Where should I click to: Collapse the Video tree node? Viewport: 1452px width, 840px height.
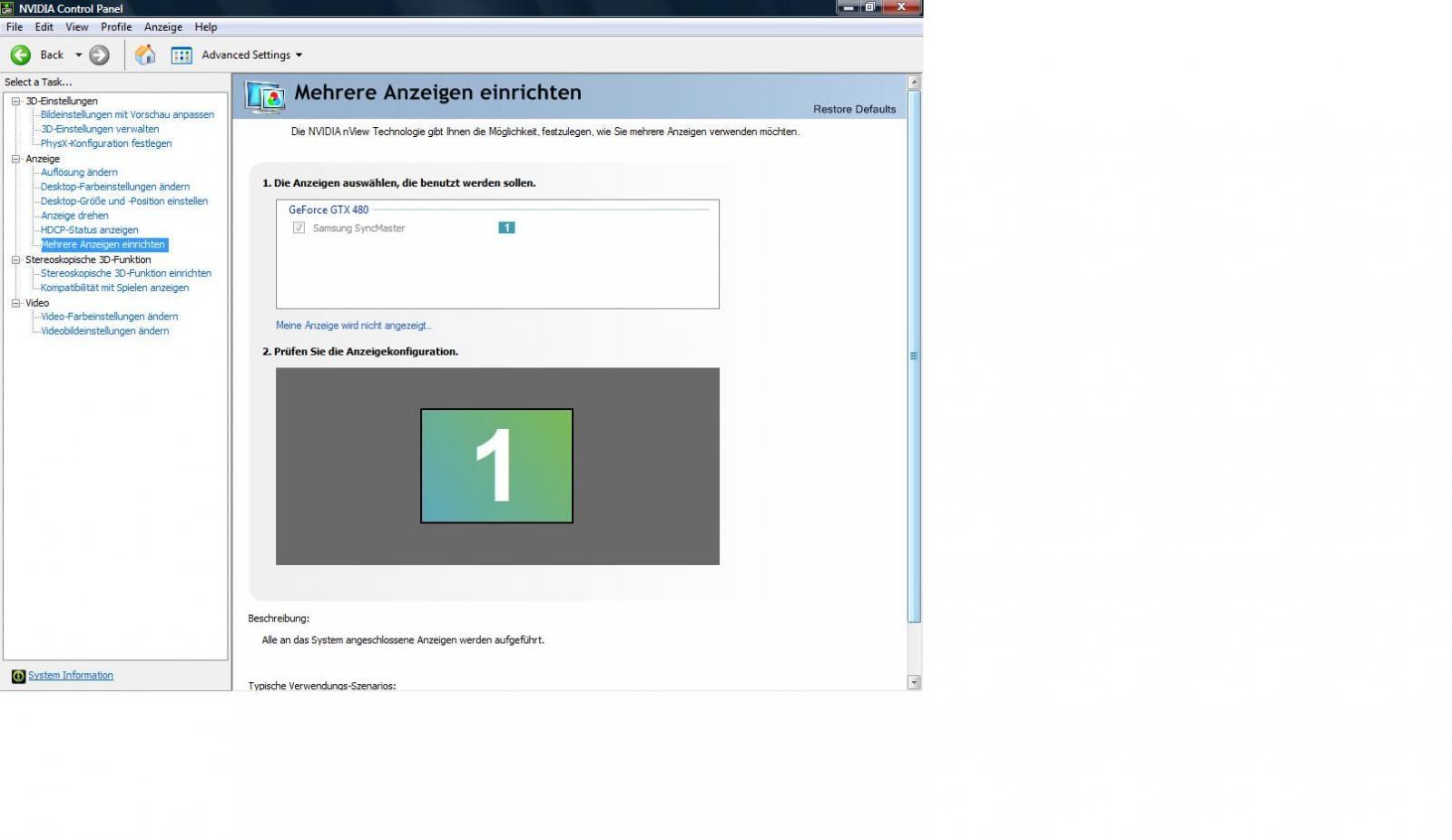15,303
